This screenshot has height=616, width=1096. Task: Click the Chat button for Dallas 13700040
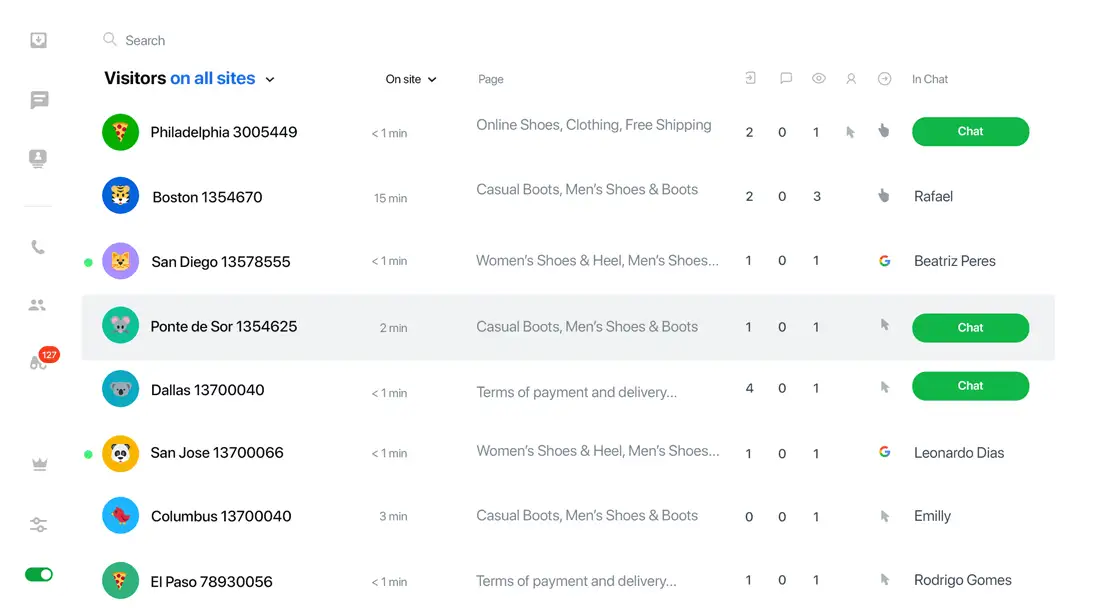click(x=969, y=386)
